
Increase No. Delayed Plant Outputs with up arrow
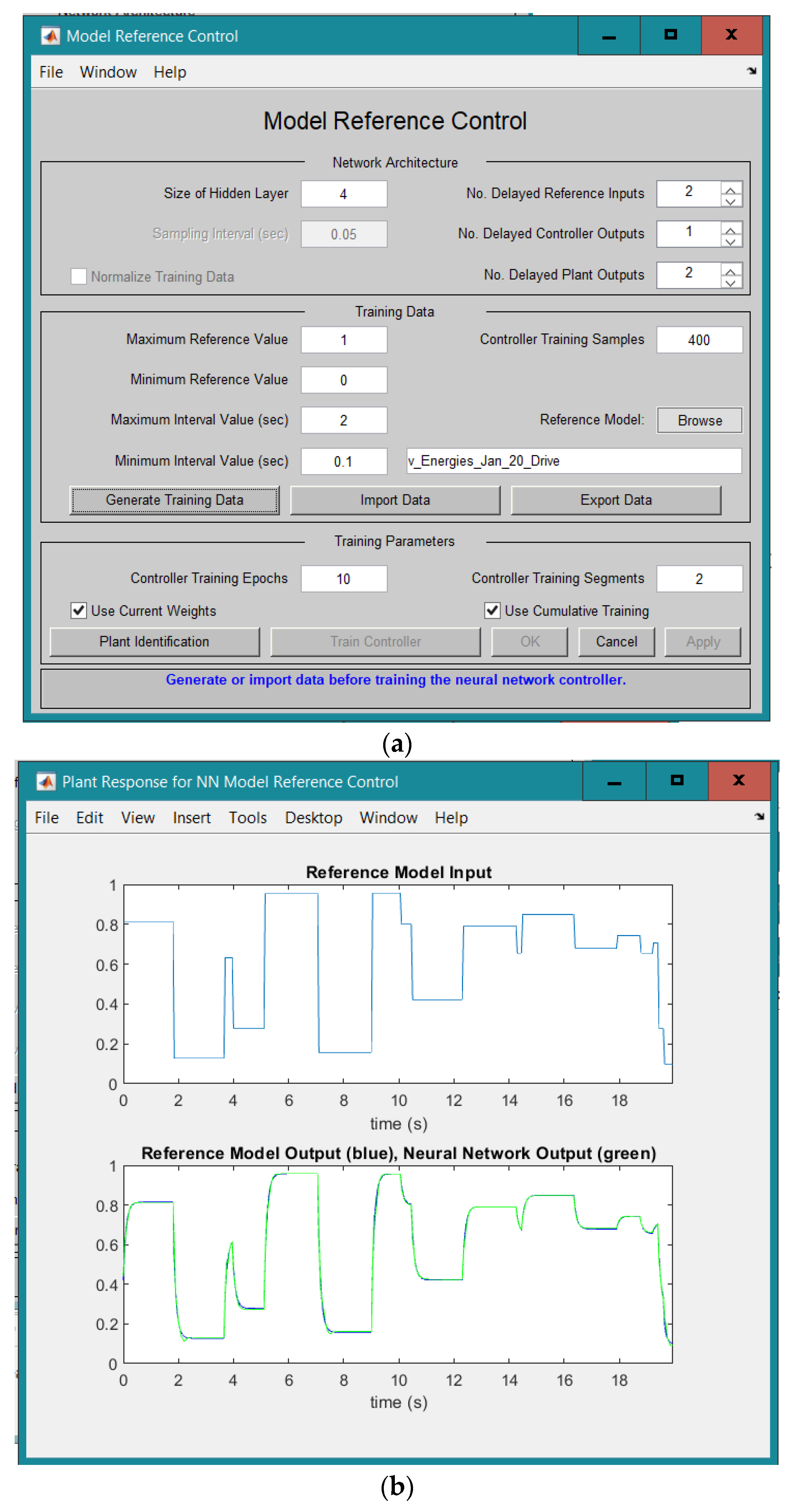[730, 270]
